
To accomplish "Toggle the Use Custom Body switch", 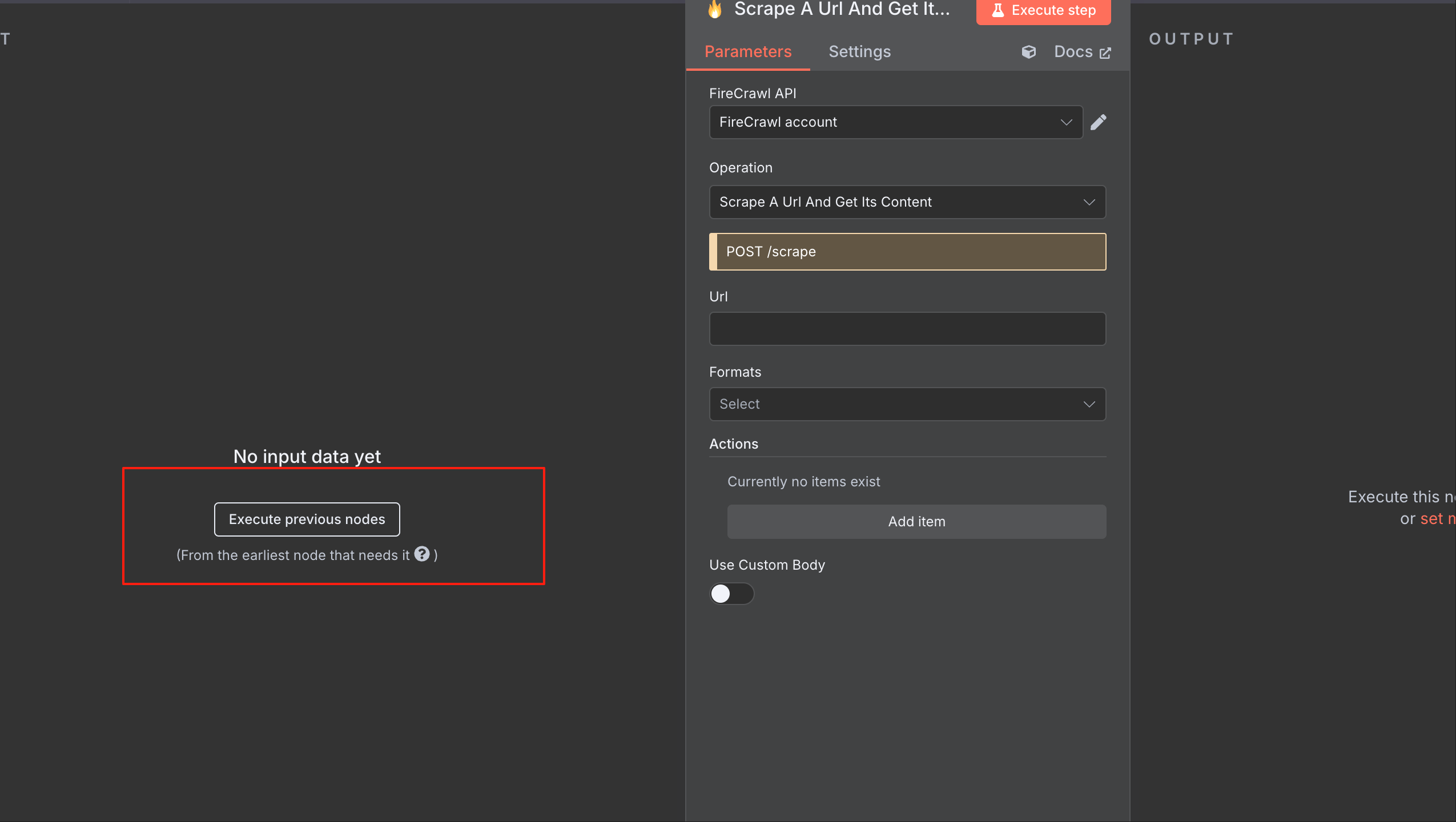I will (x=731, y=594).
